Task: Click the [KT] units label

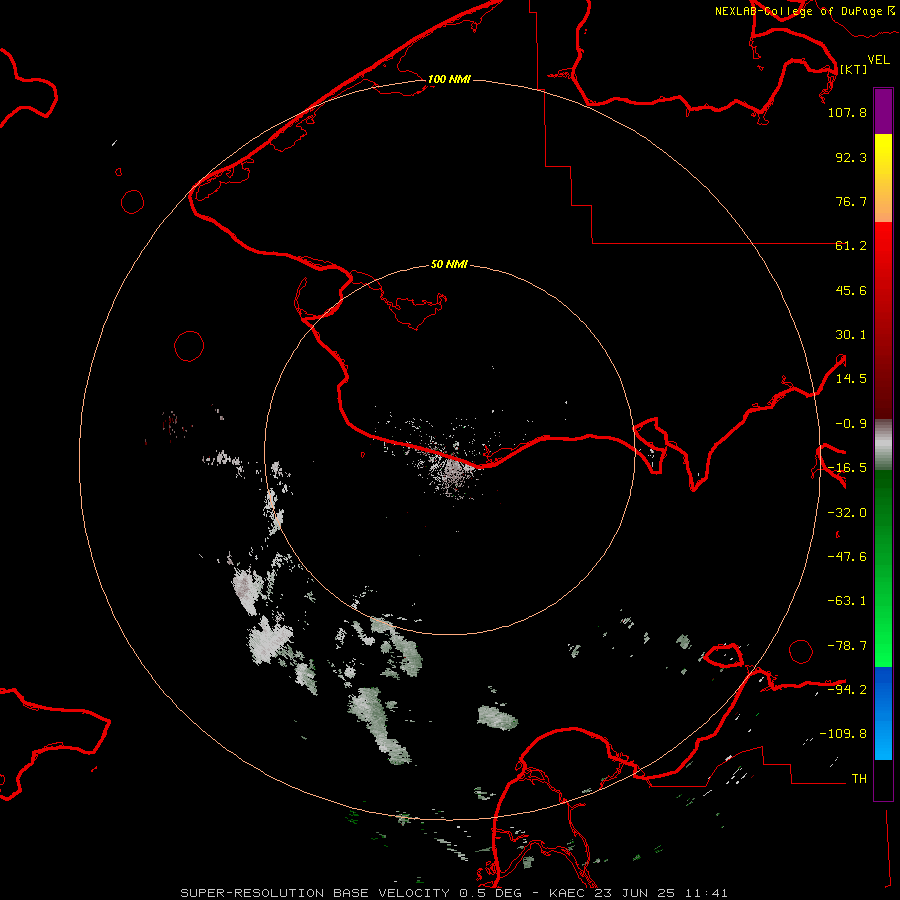Action: pyautogui.click(x=854, y=69)
